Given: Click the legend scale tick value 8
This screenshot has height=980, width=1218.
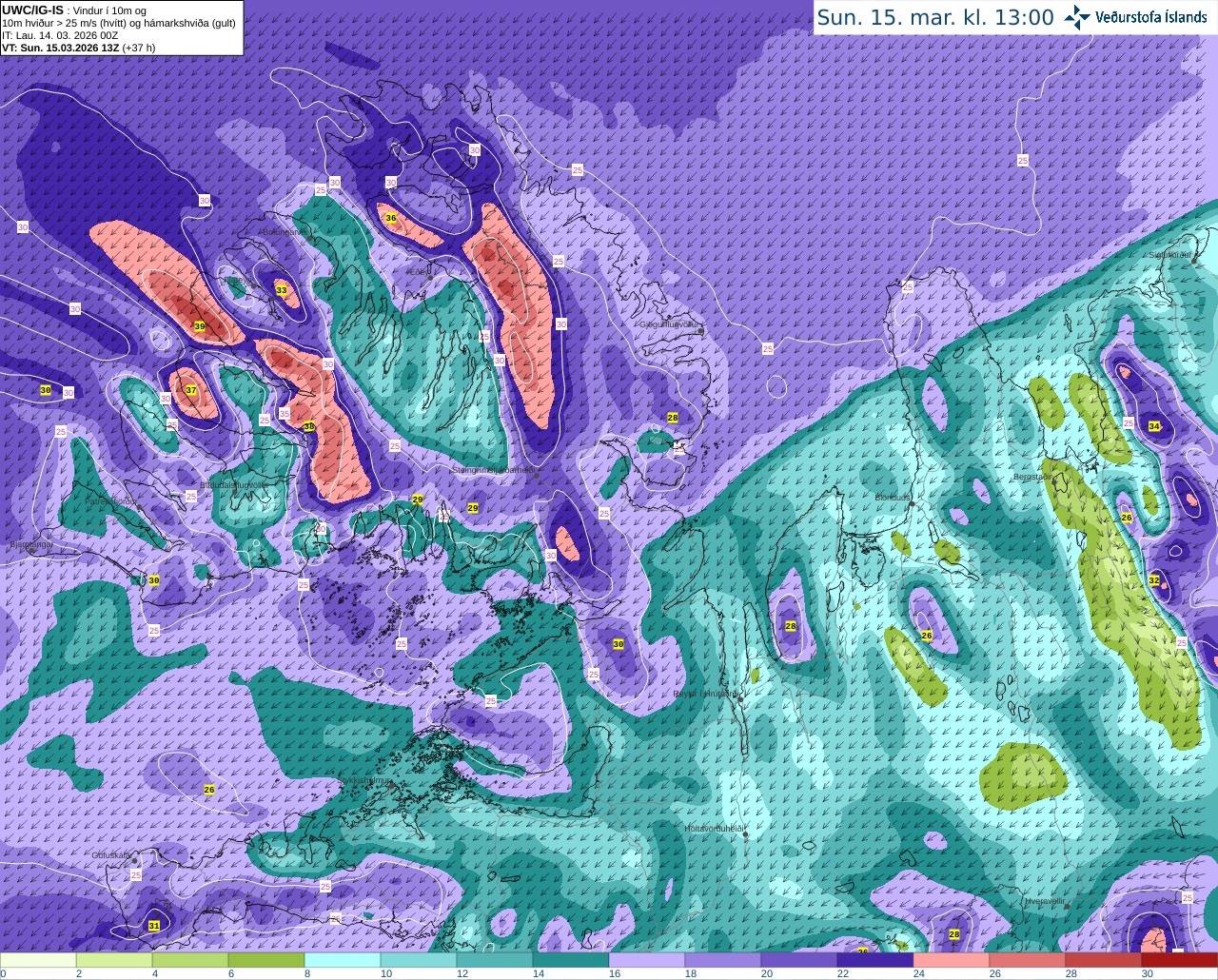Looking at the screenshot, I should (x=306, y=973).
